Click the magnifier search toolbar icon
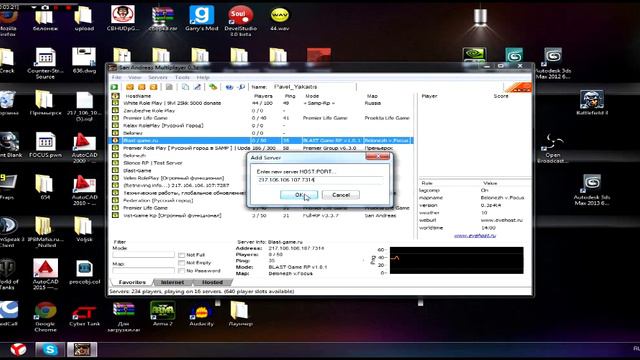 tap(241, 87)
